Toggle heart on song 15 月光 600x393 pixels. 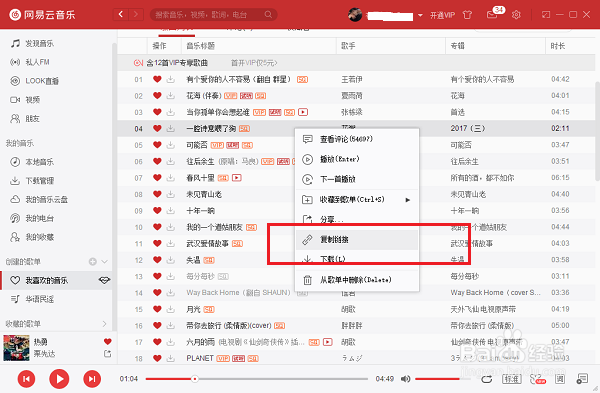157,309
